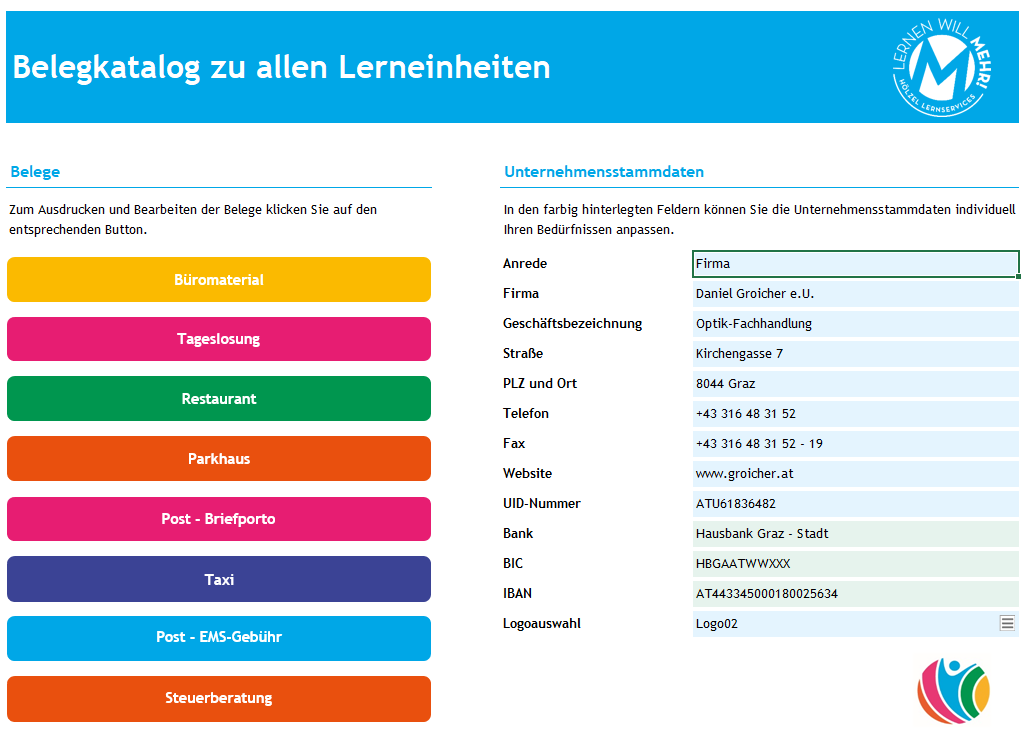Click the IBAN label
The height and width of the screenshot is (733, 1028).
point(517,594)
